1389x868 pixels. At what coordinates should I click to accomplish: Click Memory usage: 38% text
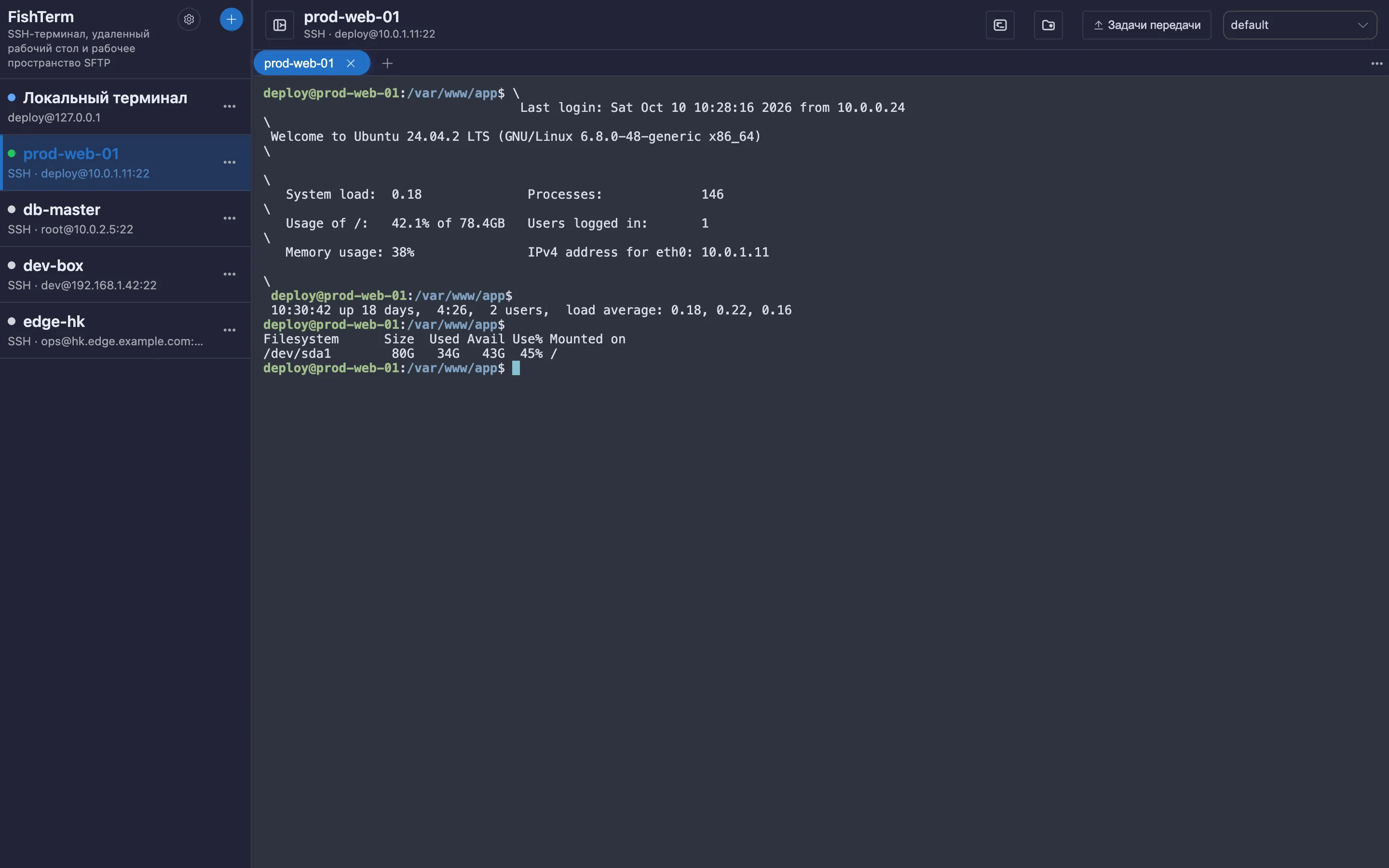click(350, 252)
